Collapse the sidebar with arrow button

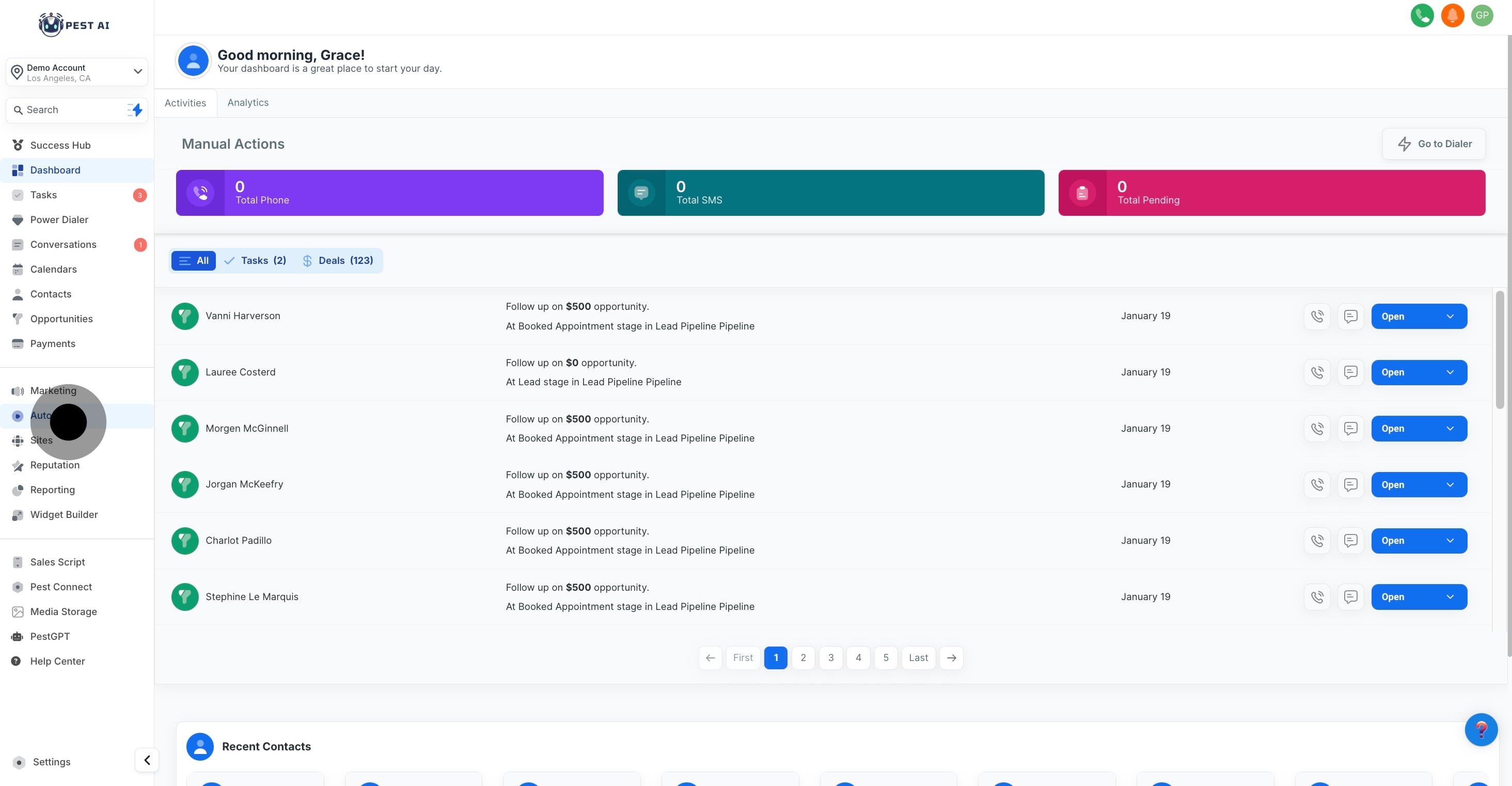click(x=147, y=760)
